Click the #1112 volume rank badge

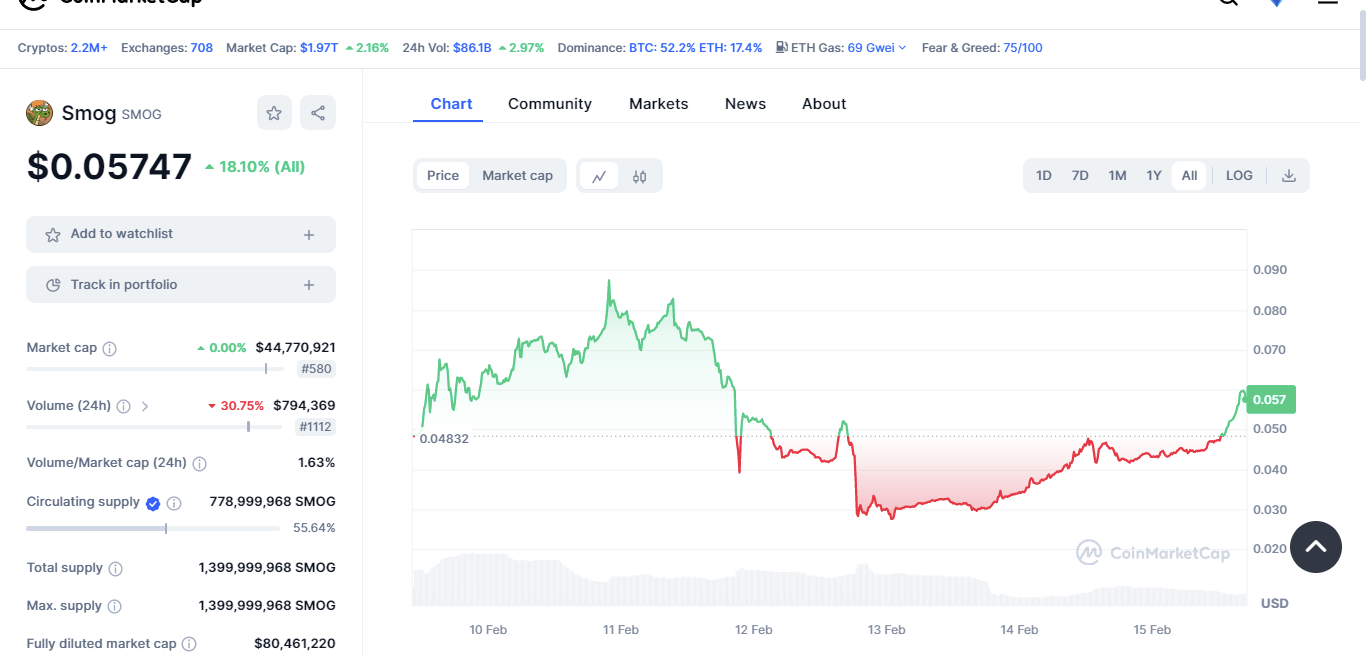[315, 427]
